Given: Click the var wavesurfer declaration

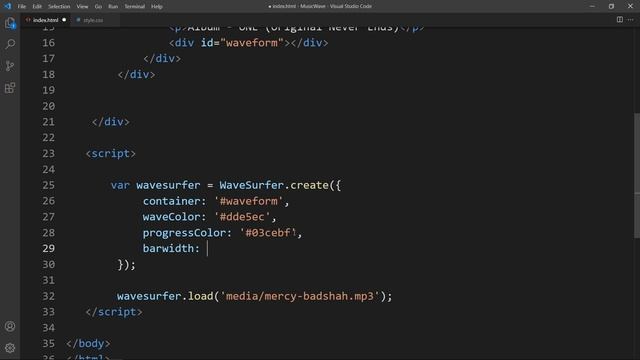Looking at the screenshot, I should 156,185.
